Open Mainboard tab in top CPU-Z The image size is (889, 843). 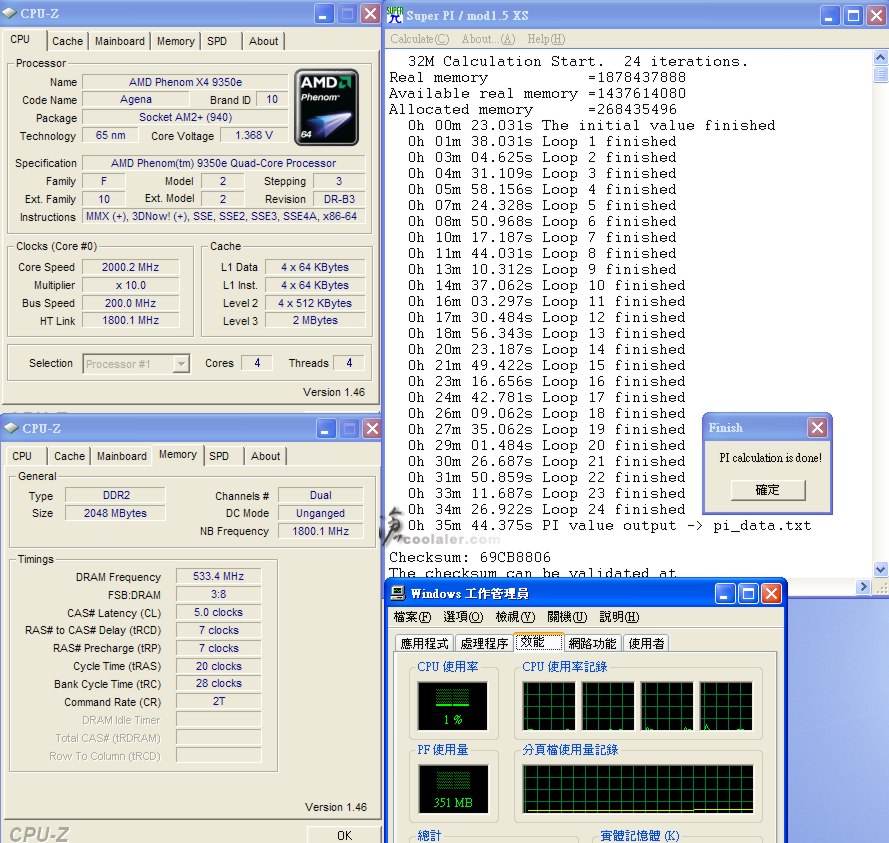point(120,41)
